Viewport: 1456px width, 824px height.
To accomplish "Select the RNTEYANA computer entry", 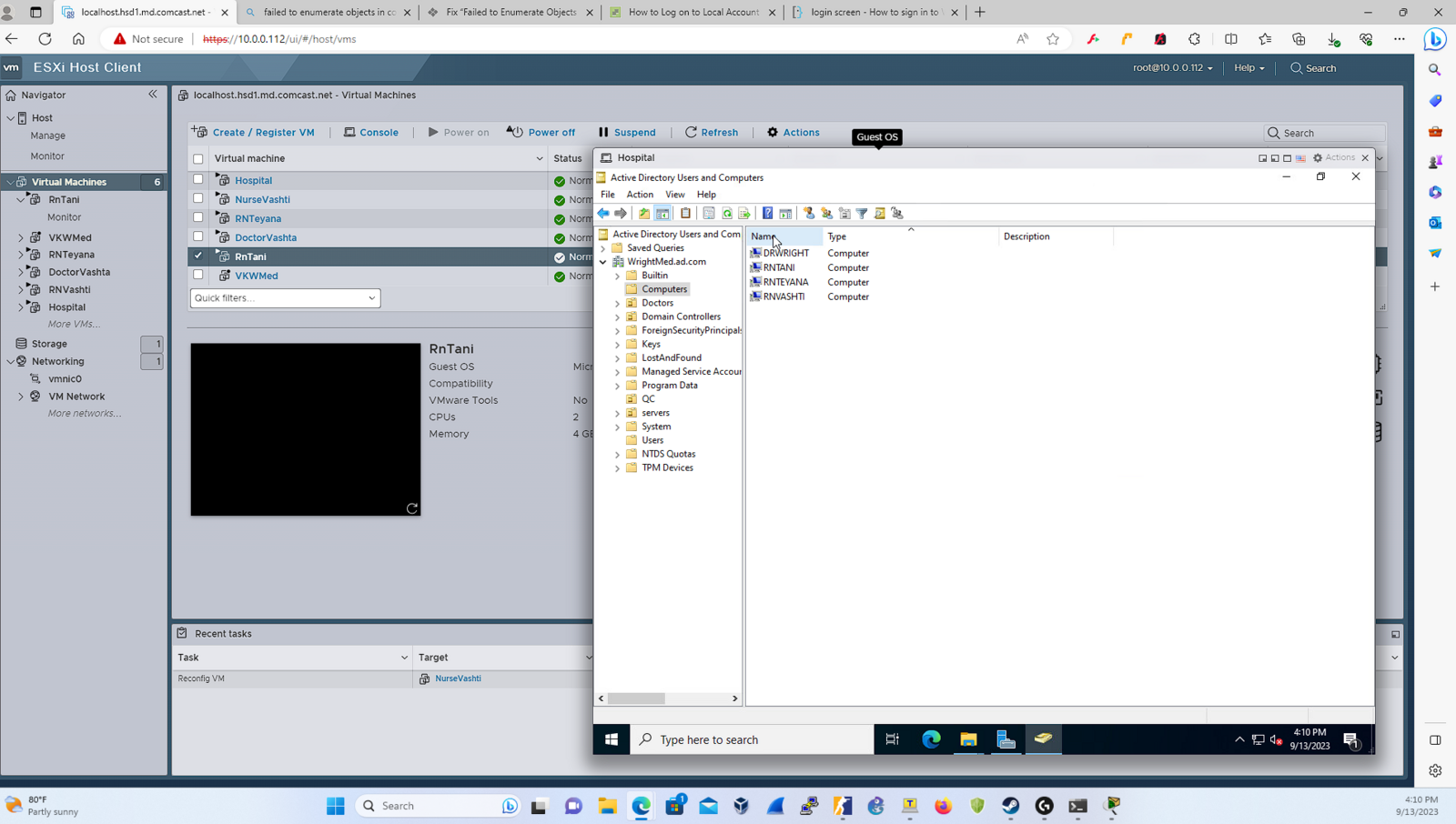I will [x=786, y=282].
